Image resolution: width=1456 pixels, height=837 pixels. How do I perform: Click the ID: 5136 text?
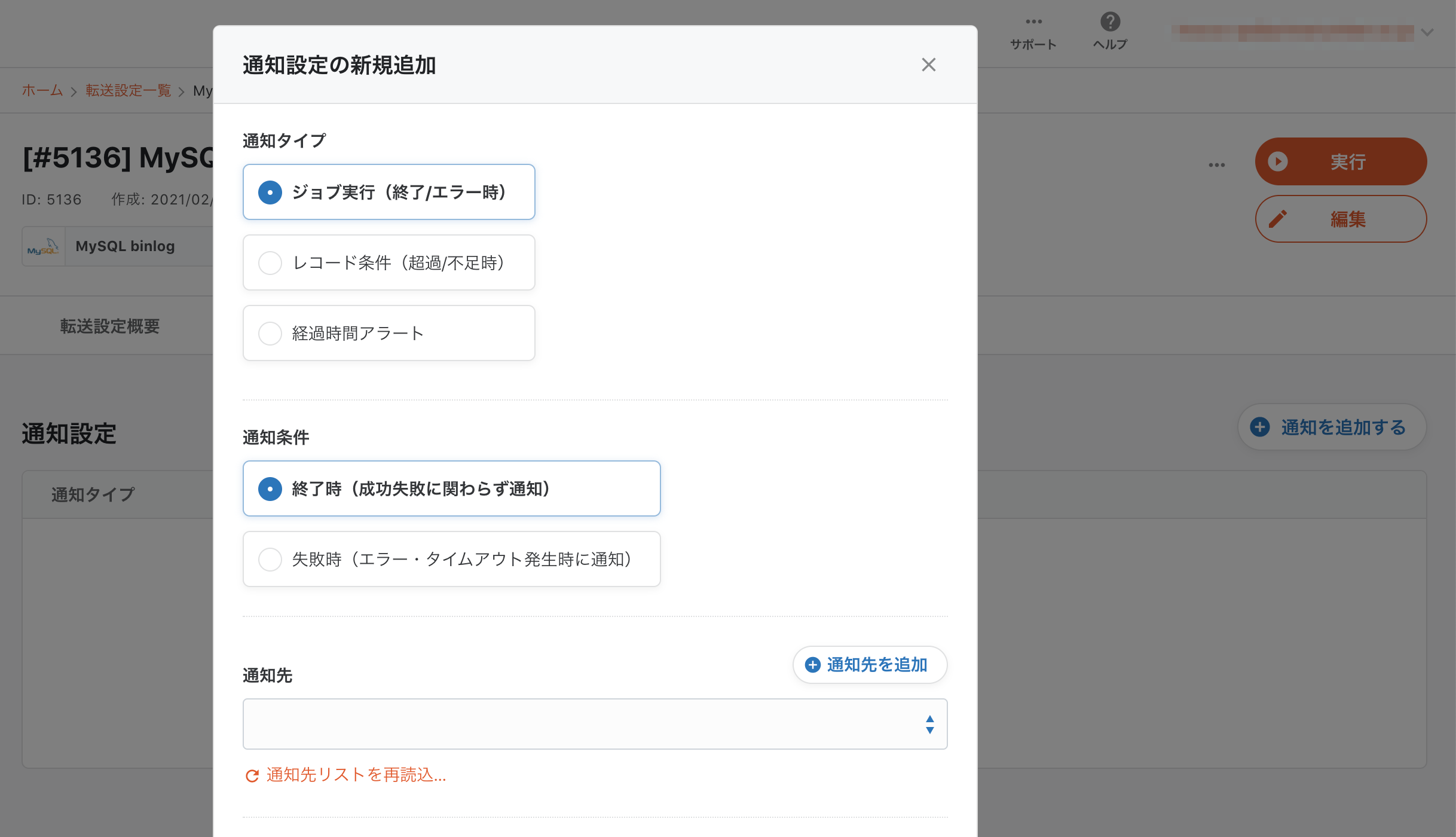click(51, 200)
